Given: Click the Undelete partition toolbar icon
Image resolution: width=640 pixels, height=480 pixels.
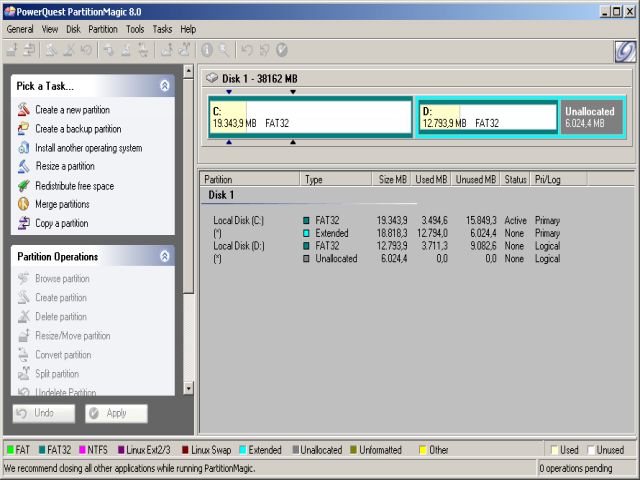Looking at the screenshot, I should tap(86, 50).
